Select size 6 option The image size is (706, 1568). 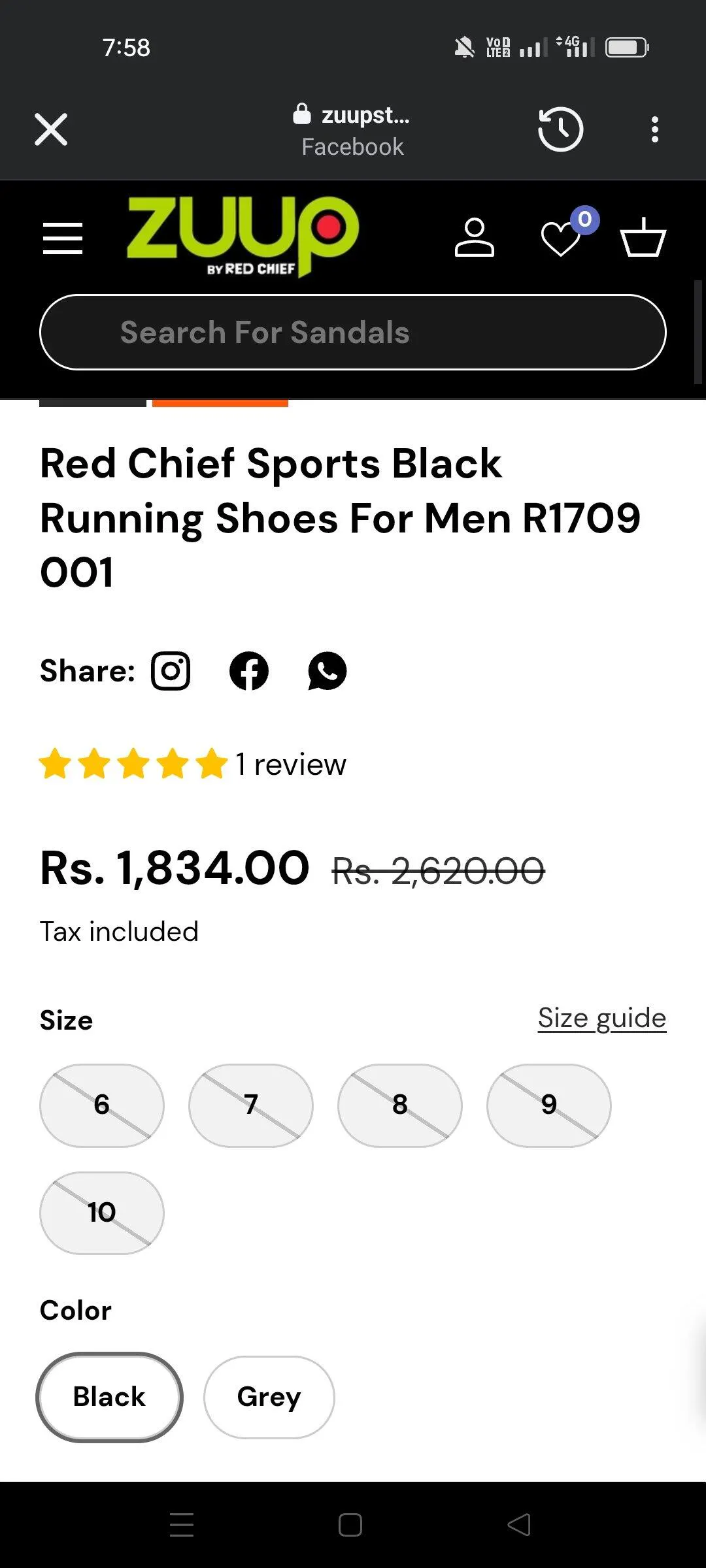click(102, 1105)
